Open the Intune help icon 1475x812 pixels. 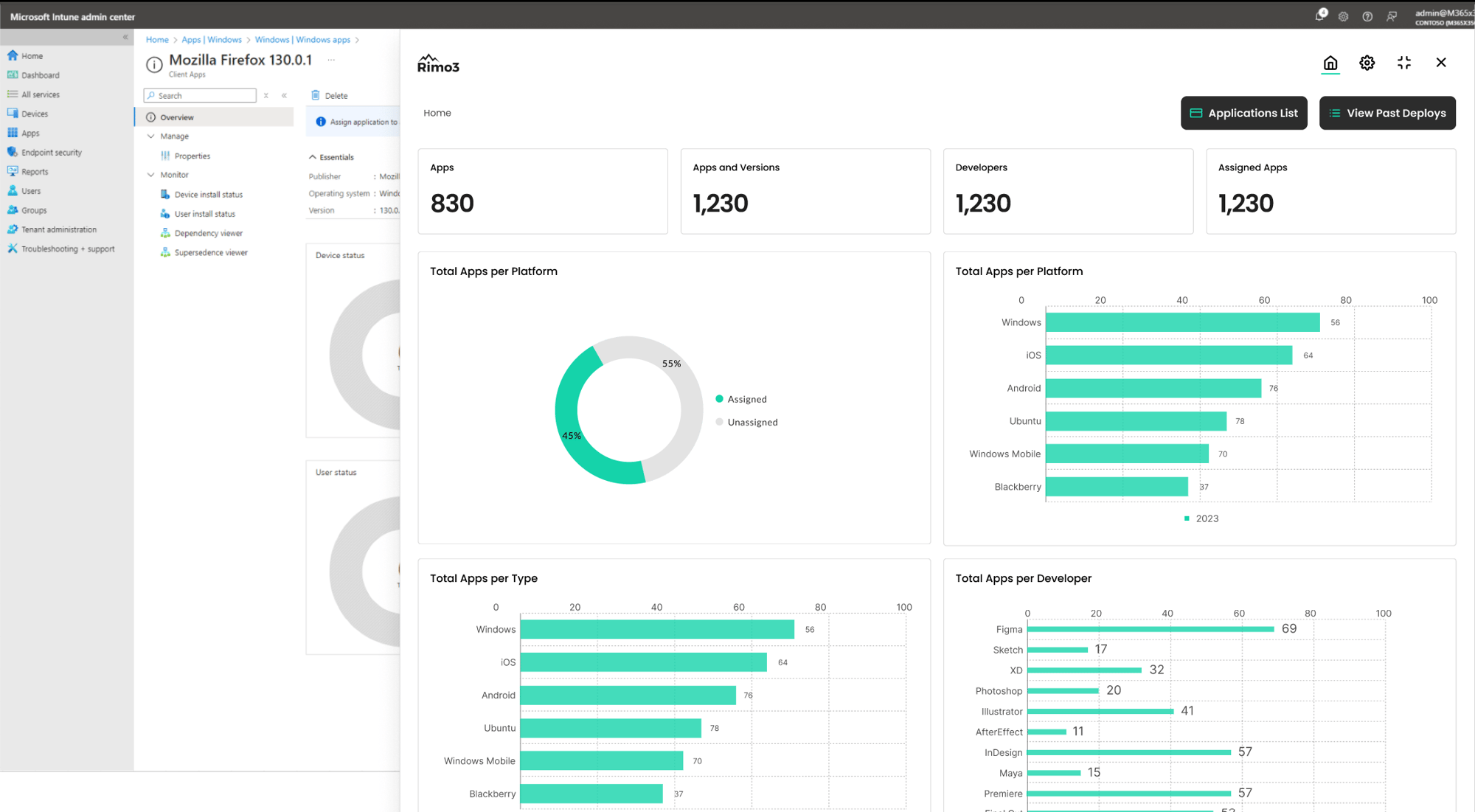[1367, 16]
